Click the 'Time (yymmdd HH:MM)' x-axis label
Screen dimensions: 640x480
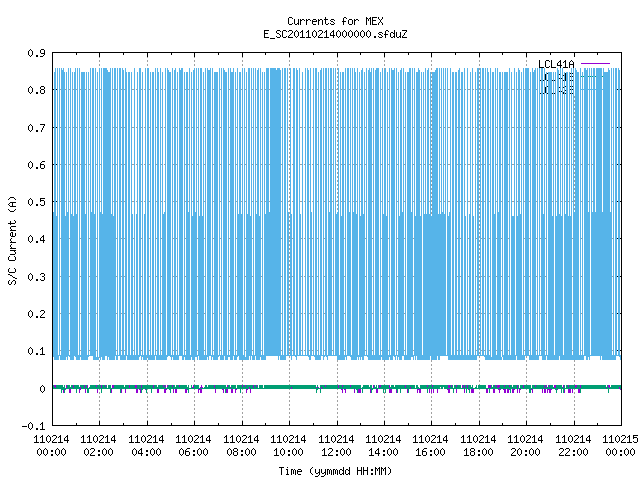(x=335, y=471)
